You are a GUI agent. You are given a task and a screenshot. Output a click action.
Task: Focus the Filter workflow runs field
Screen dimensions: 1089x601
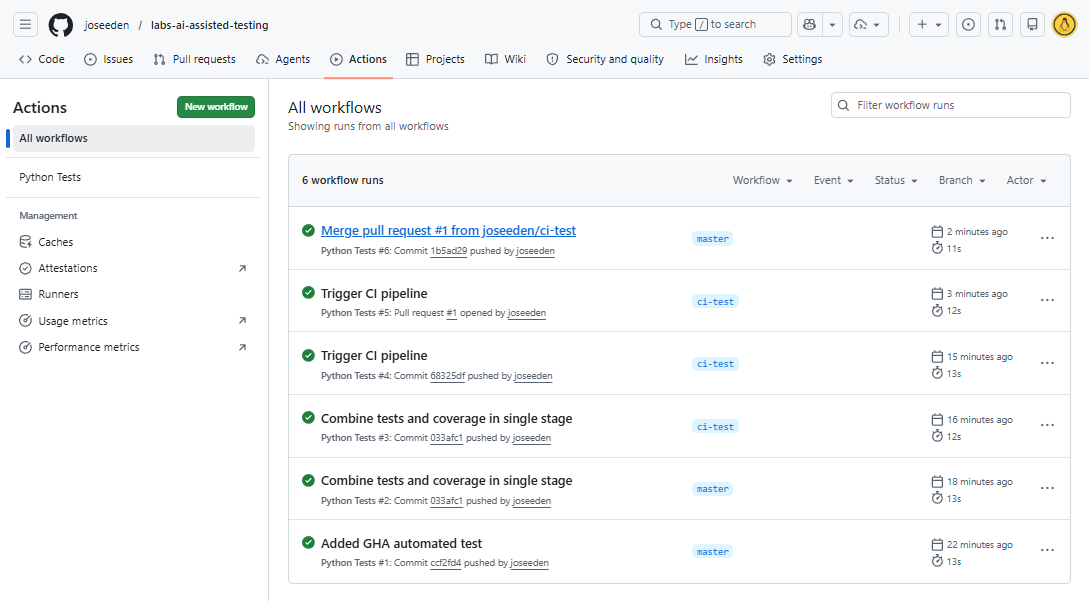[950, 105]
